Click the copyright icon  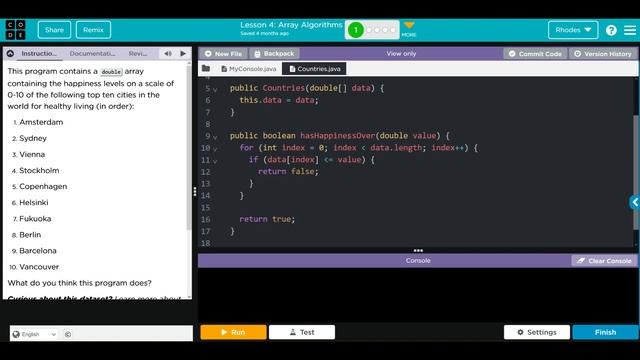(x=68, y=334)
